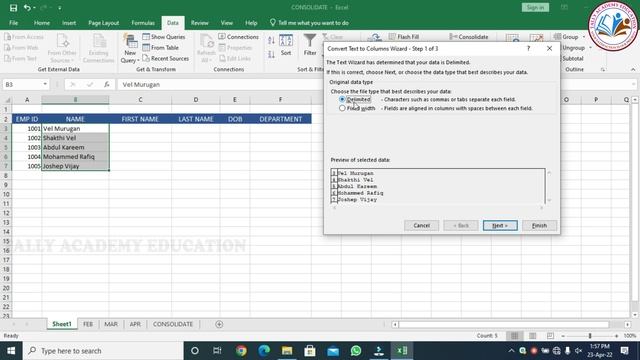This screenshot has width=640, height=360.
Task: Open the CONSOLIDATE sheet tab
Action: point(173,324)
